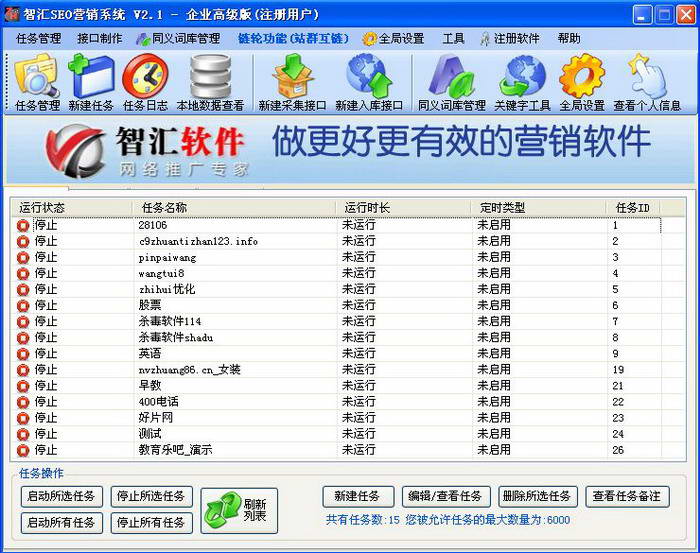Sort by 定时类型 column header
700x553 pixels.
click(x=539, y=208)
